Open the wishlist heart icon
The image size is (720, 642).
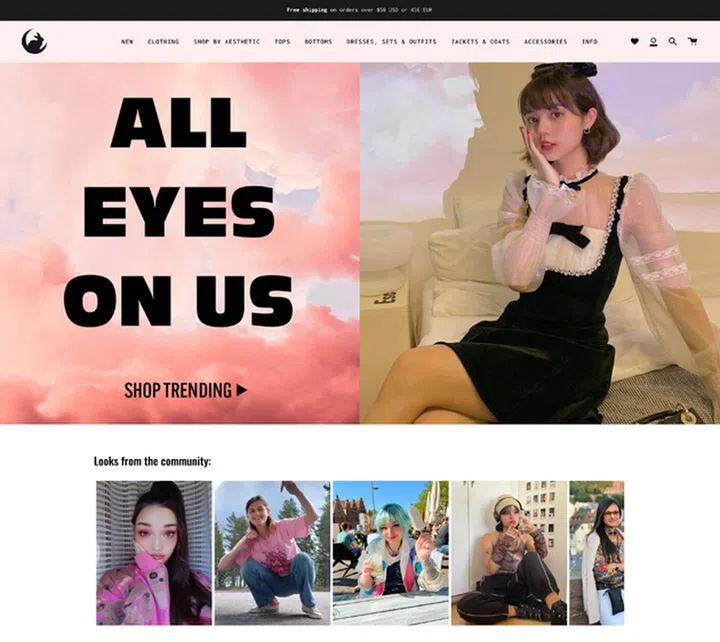pyautogui.click(x=634, y=42)
